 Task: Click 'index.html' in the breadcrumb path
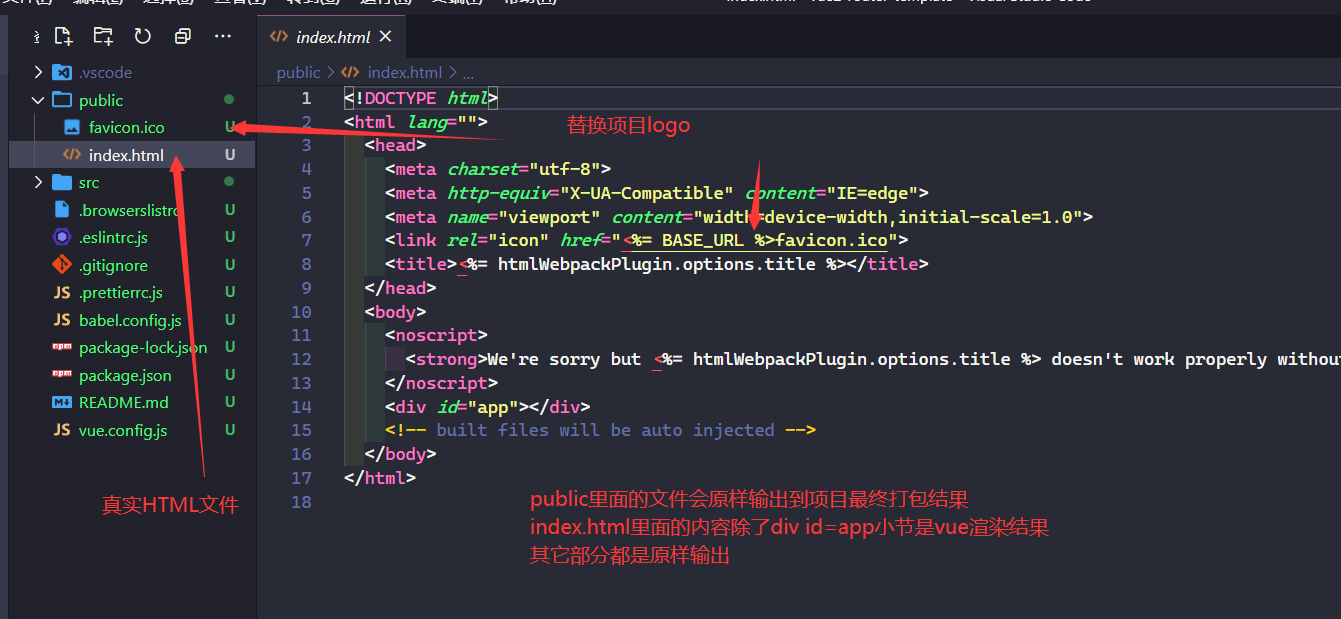[x=404, y=72]
